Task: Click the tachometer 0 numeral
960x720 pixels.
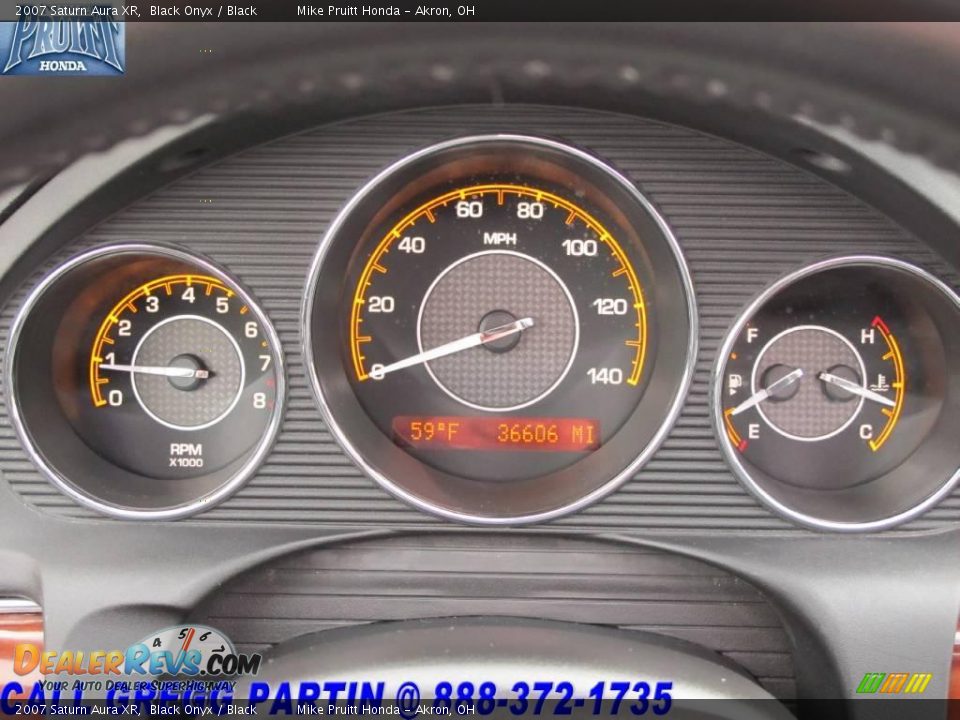Action: [x=115, y=398]
